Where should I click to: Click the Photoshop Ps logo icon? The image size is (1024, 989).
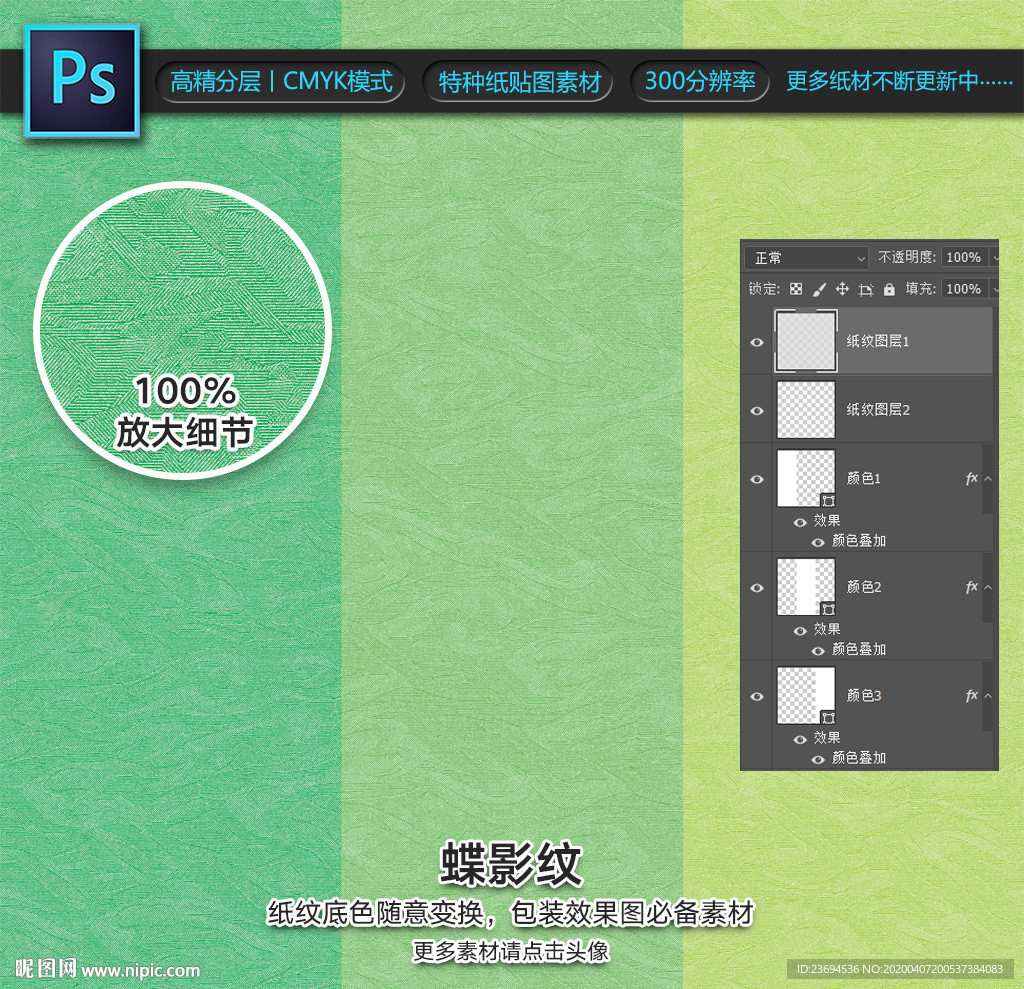click(82, 81)
